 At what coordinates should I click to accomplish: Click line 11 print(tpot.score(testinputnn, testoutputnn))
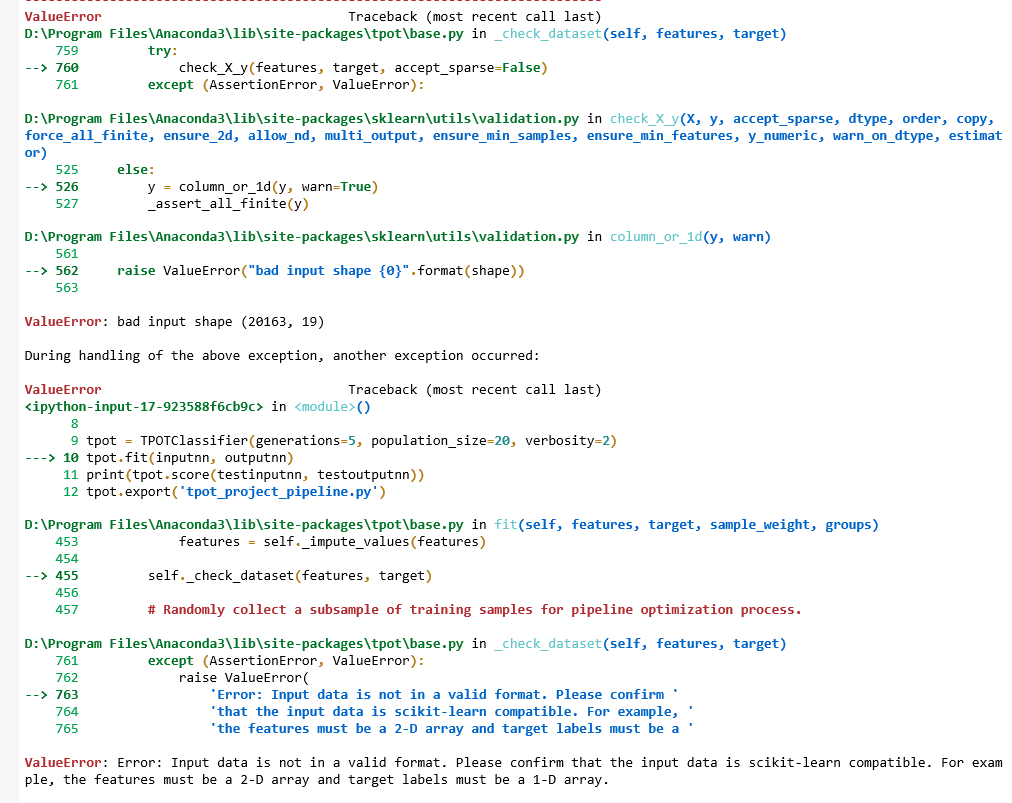(x=256, y=474)
